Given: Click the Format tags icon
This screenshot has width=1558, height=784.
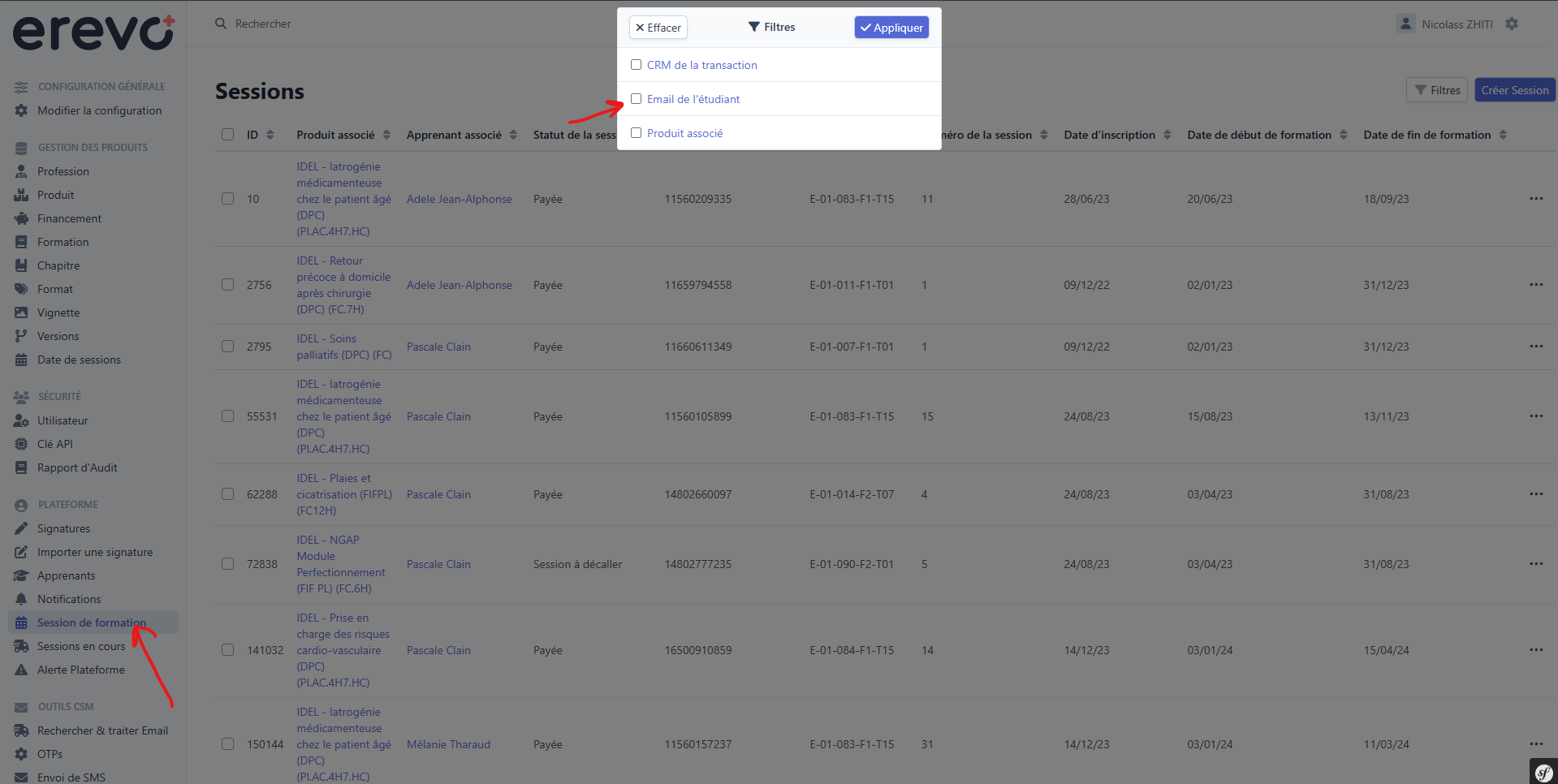Looking at the screenshot, I should (x=21, y=289).
